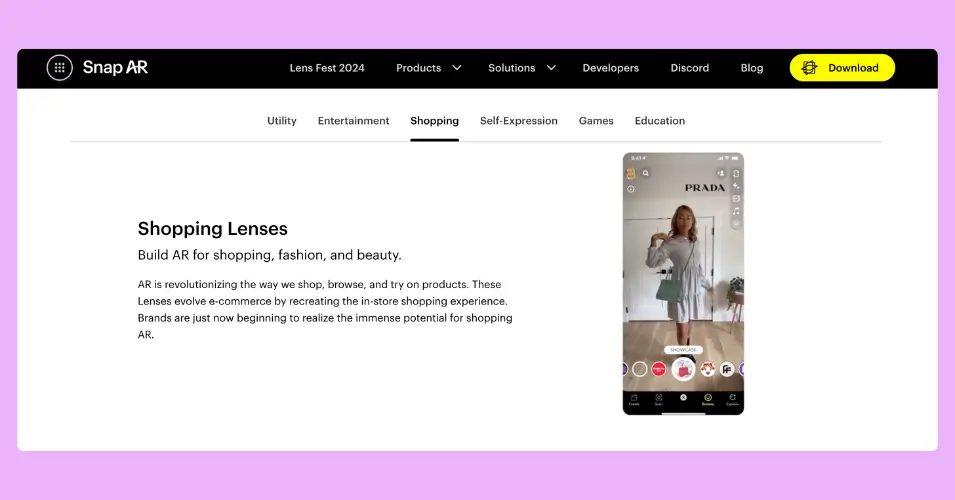The image size is (955, 500).
Task: Open the Solutions menu
Action: pos(512,68)
